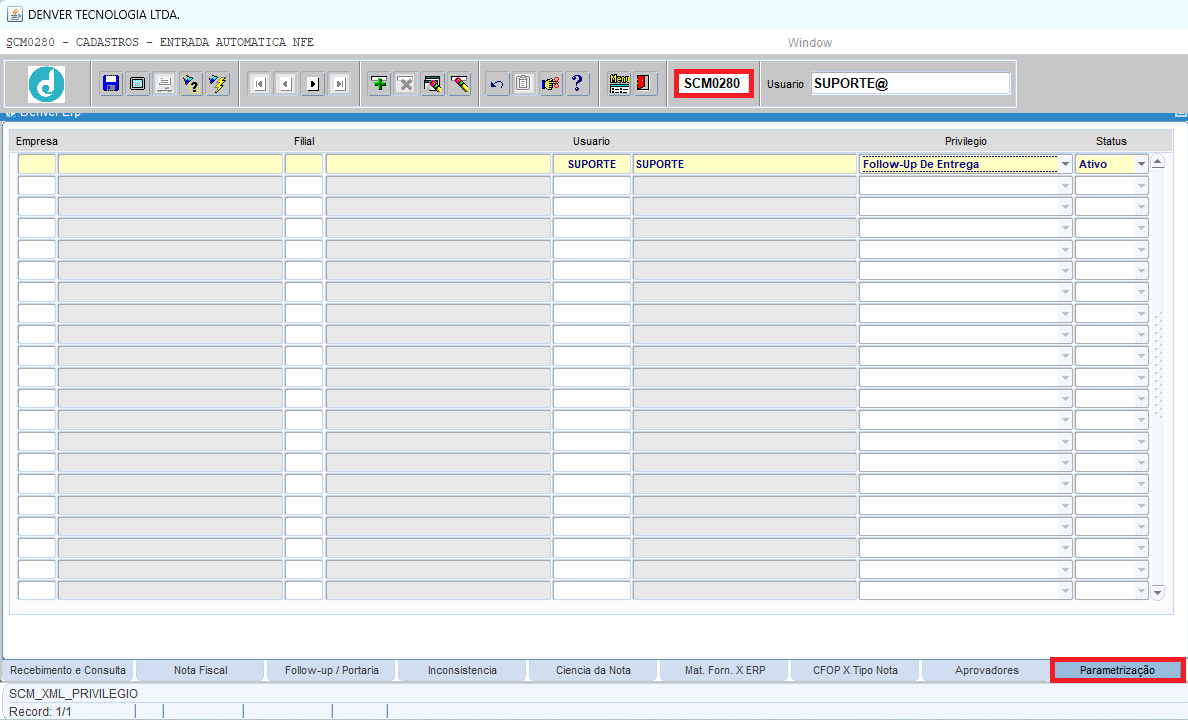1188x720 pixels.
Task: Click the eraser clear icon
Action: point(459,83)
